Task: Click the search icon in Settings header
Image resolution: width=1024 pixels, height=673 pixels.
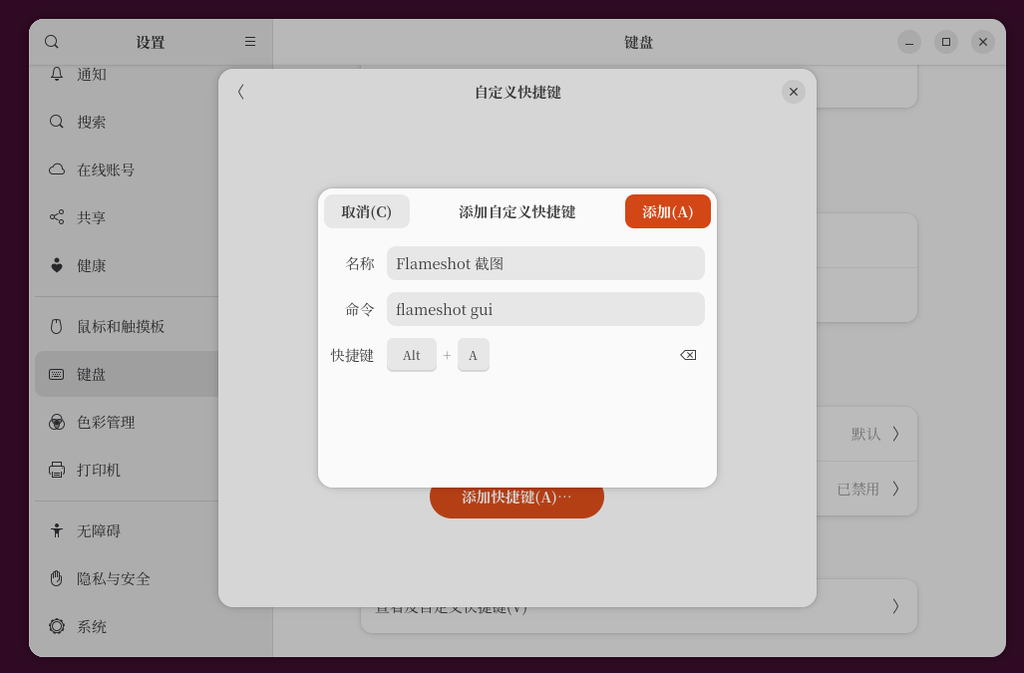Action: pos(52,42)
